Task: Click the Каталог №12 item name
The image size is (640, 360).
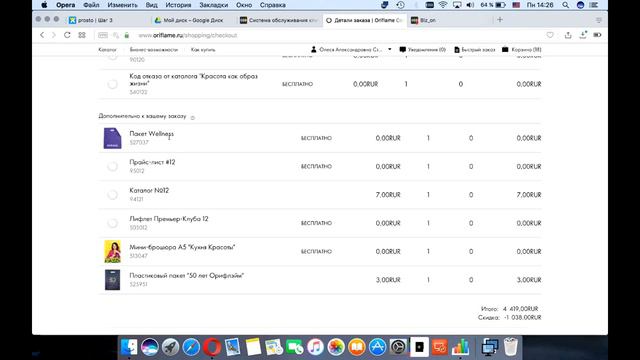Action: pos(149,190)
